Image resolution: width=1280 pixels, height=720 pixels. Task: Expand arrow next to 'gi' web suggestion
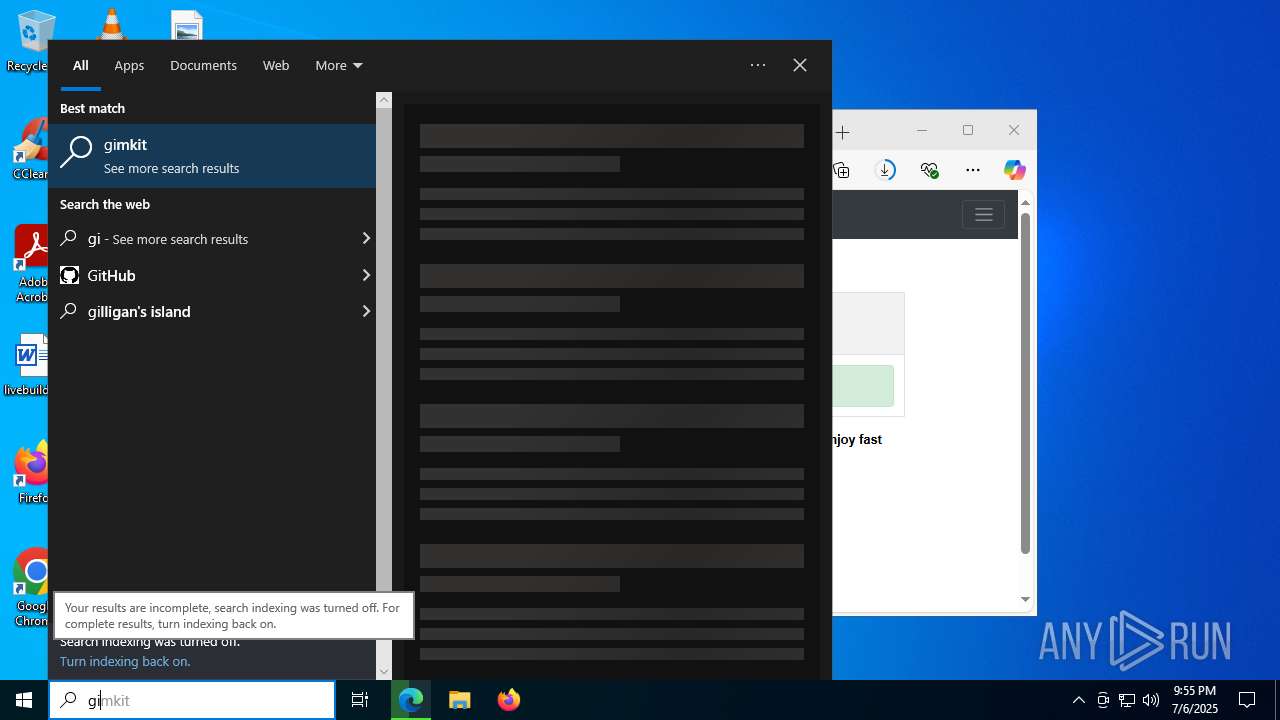pyautogui.click(x=366, y=239)
